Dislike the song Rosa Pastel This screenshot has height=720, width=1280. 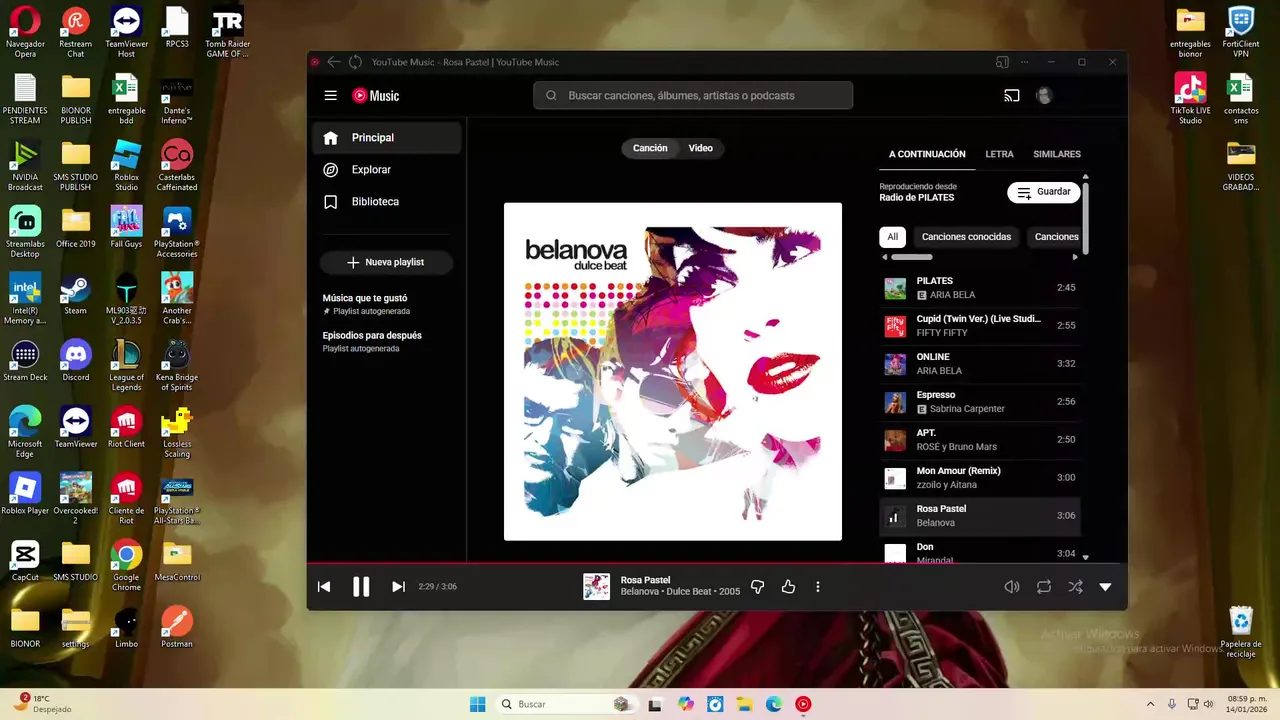[x=757, y=587]
